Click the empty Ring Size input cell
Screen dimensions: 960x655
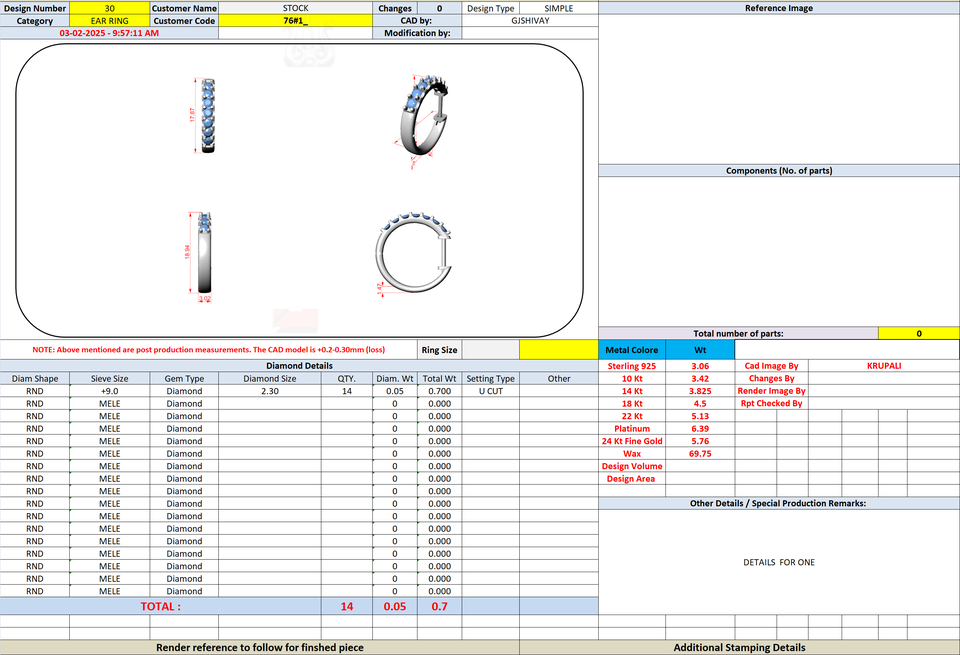[490, 350]
